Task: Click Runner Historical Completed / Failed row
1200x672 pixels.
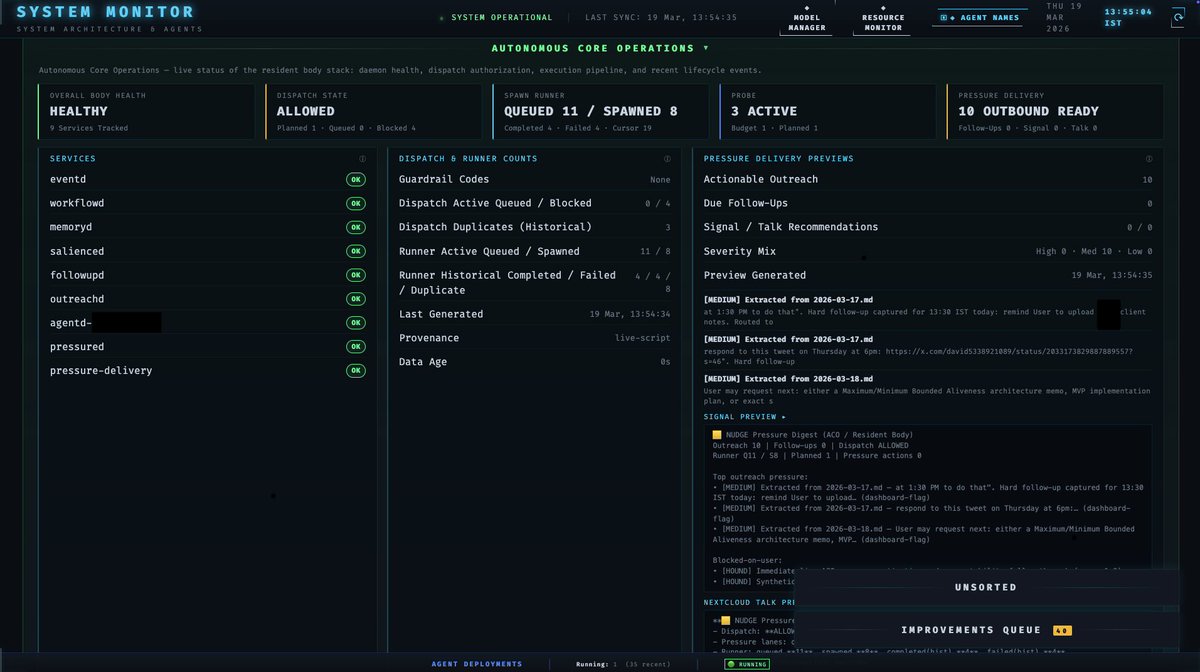Action: click(534, 282)
